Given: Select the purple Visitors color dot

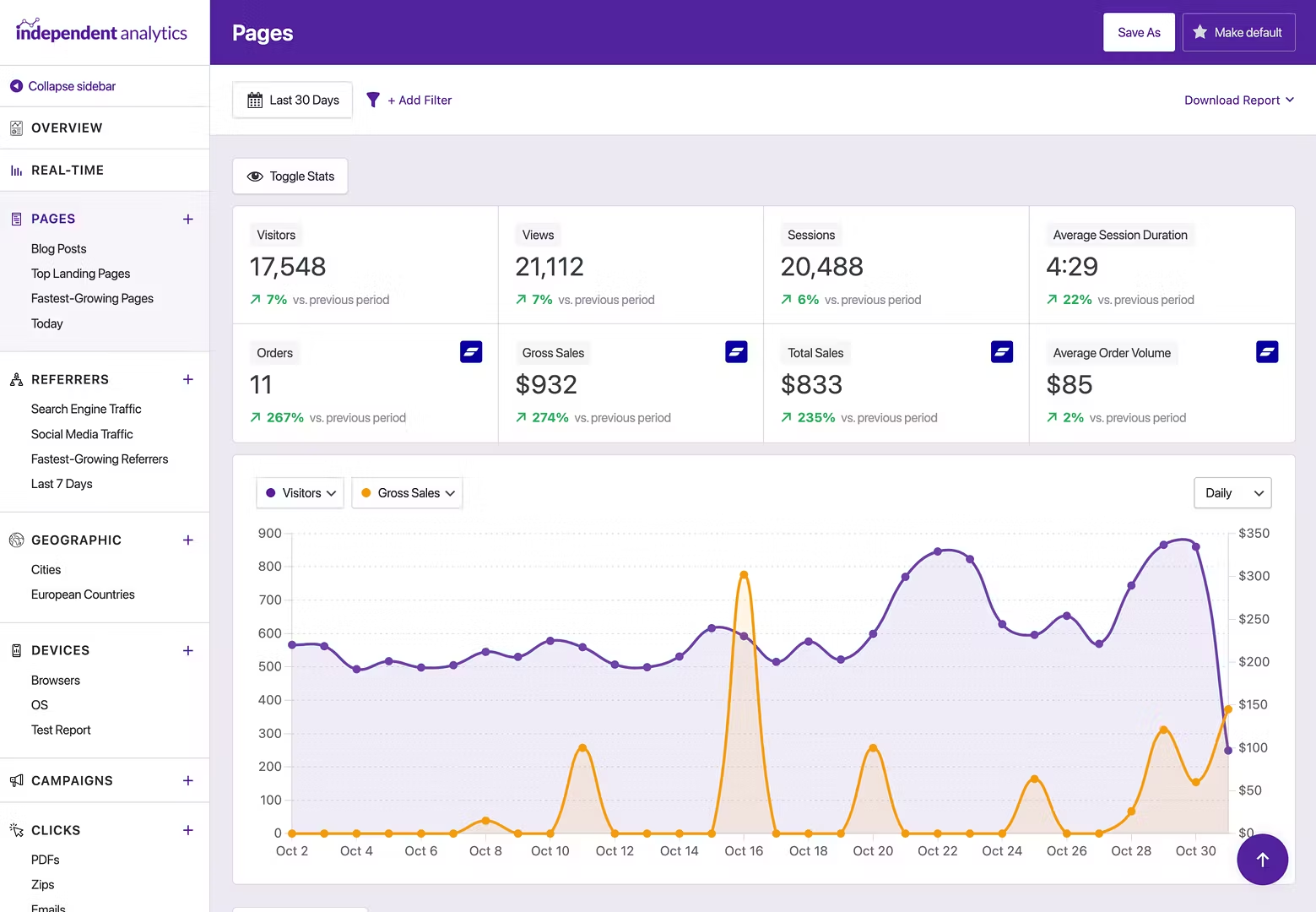Looking at the screenshot, I should [270, 492].
